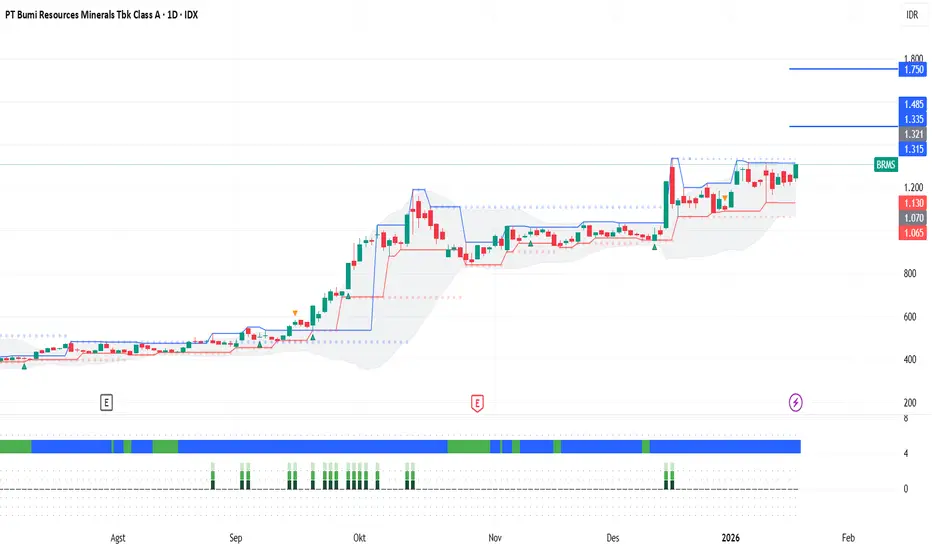
Task: Select the green up-triangle signal in mid-December
Action: pos(654,247)
